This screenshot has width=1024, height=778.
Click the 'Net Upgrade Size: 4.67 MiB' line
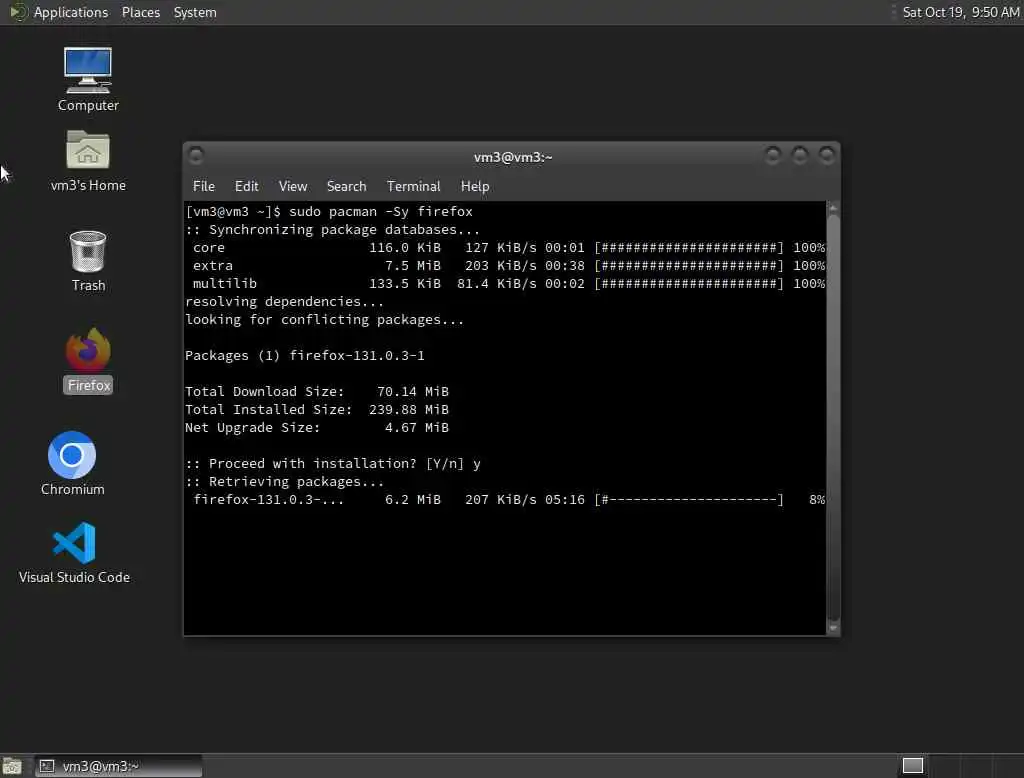pos(317,427)
